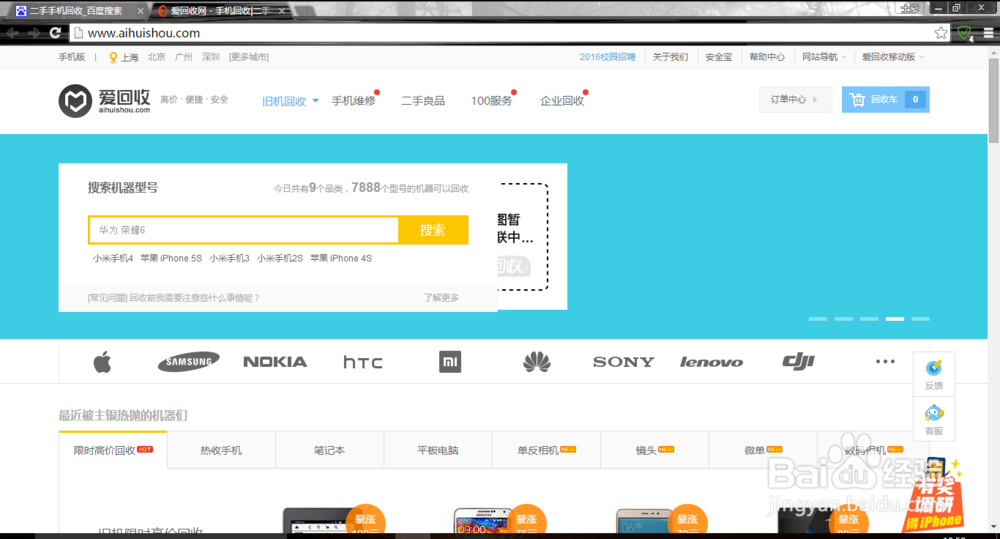Viewport: 1000px width, 539px height.
Task: Switch to the 限时高价回收 tab
Action: tap(113, 450)
